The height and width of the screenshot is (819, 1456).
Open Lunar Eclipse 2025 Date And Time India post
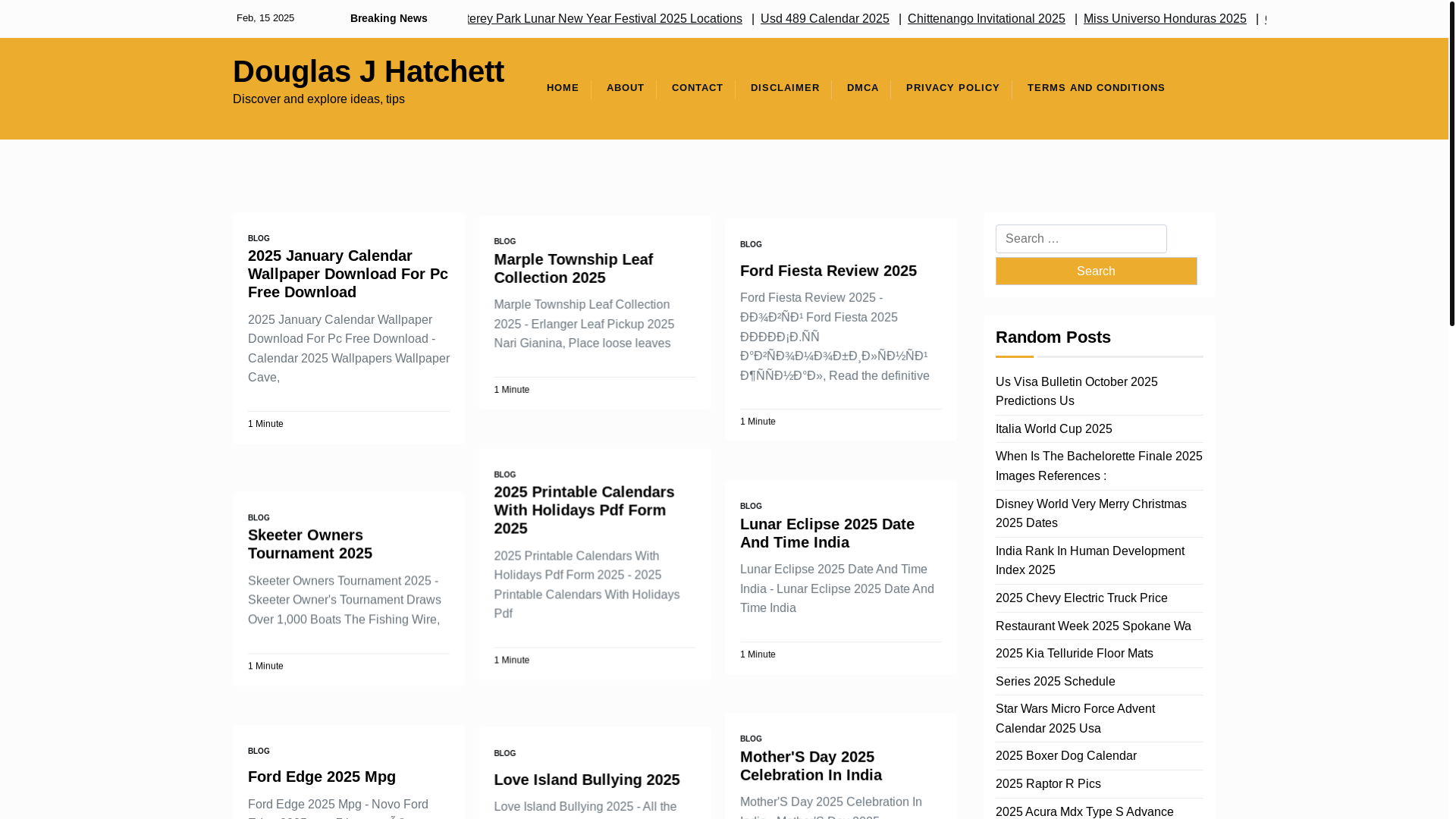pos(827,533)
